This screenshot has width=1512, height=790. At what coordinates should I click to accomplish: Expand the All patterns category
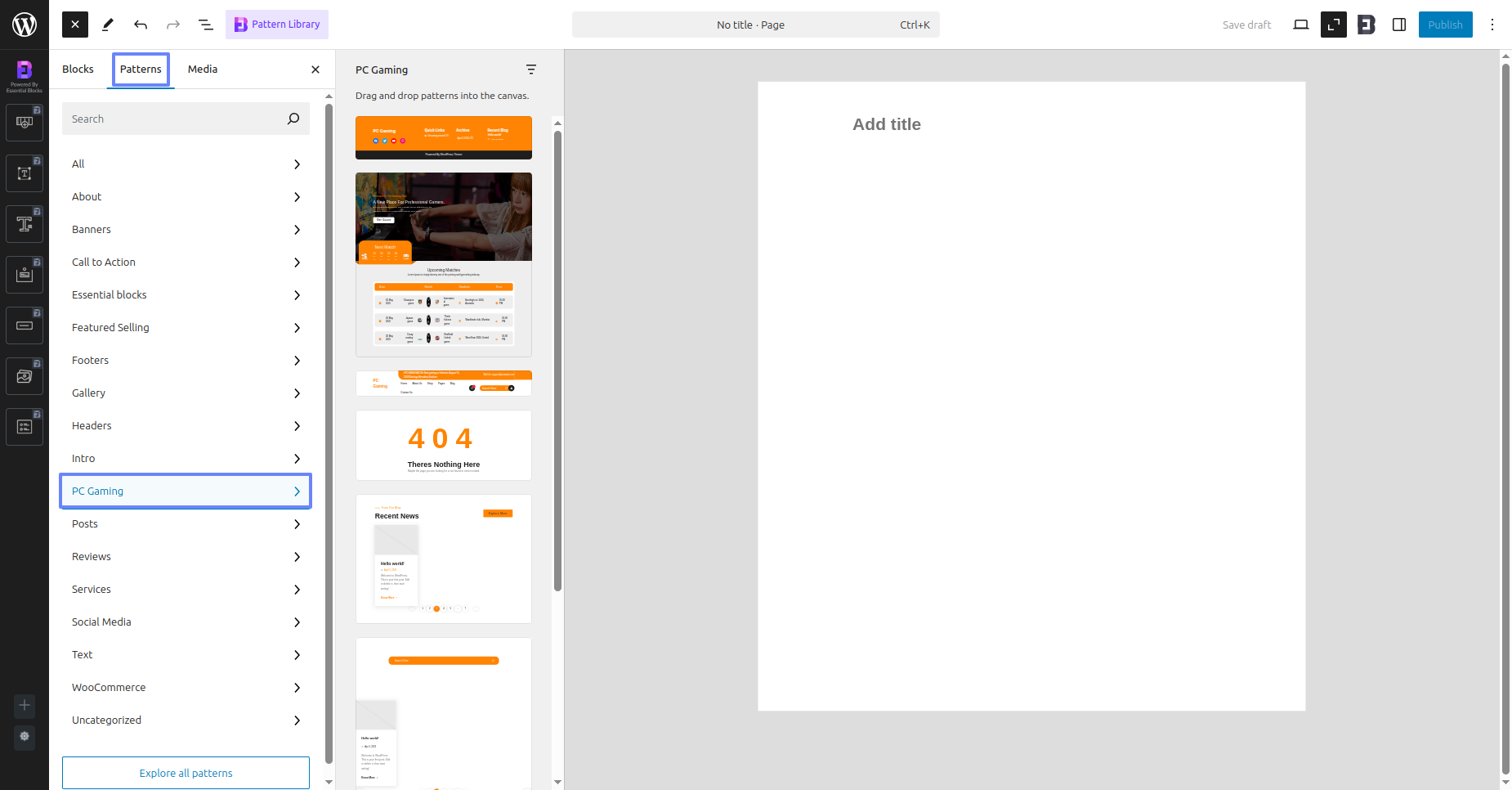(186, 164)
